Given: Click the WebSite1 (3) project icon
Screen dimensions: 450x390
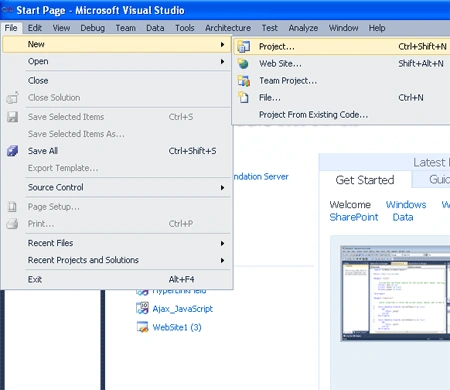Looking at the screenshot, I should click(x=143, y=327).
